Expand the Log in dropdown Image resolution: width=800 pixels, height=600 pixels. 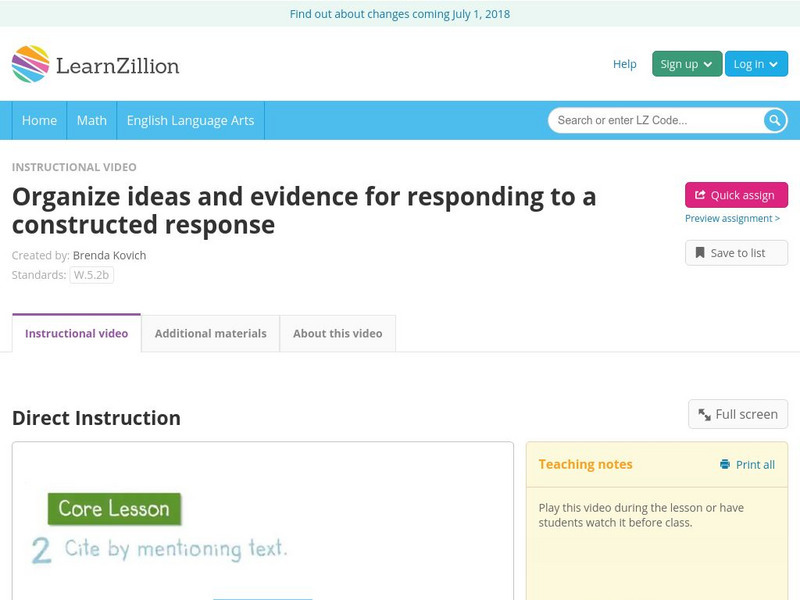755,64
